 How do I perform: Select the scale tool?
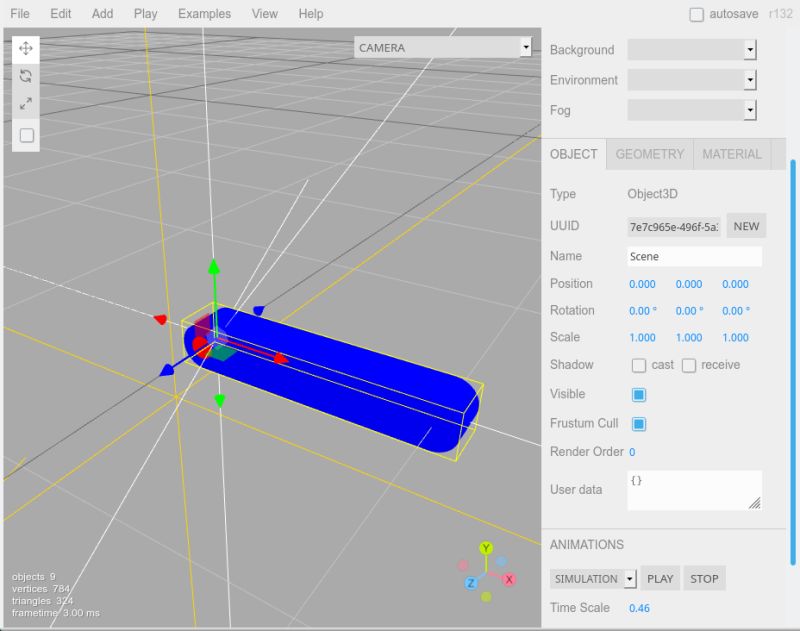click(26, 104)
